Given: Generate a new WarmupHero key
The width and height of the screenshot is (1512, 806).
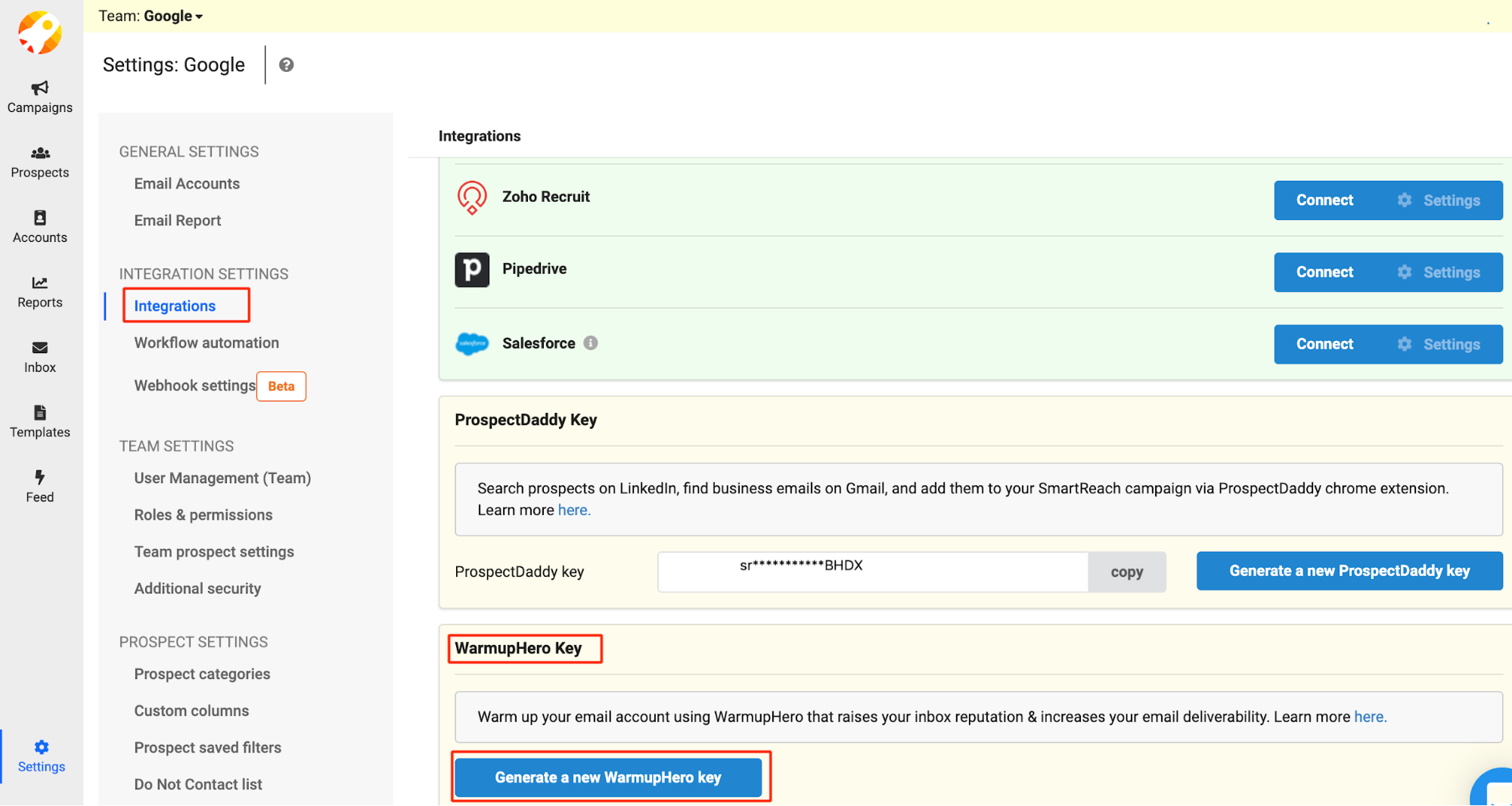Looking at the screenshot, I should (608, 778).
